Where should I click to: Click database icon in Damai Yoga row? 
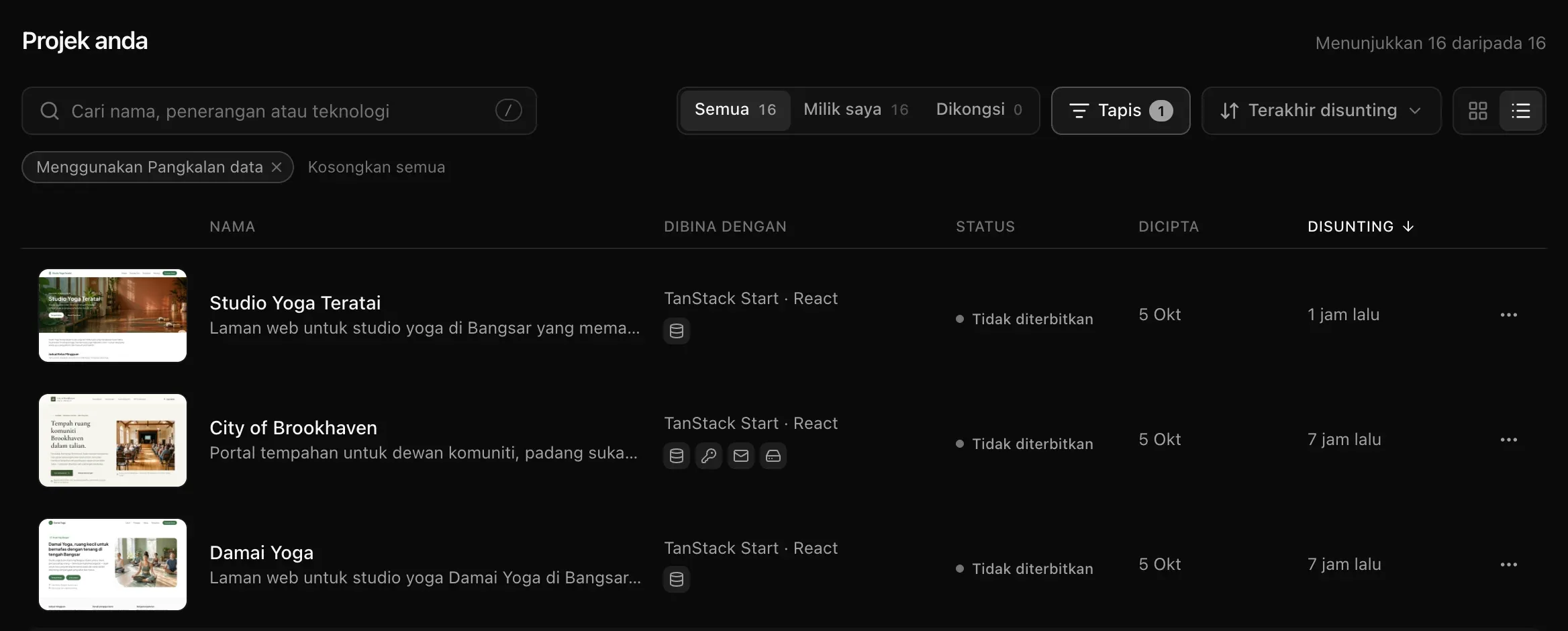click(677, 579)
